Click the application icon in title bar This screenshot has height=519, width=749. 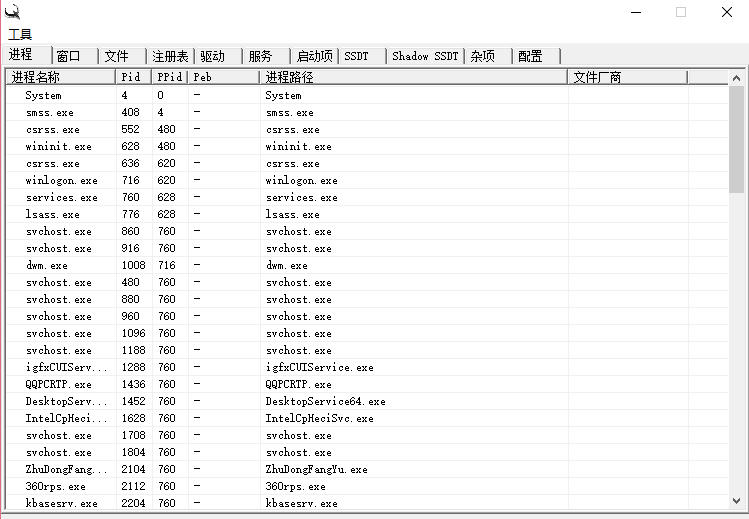coord(13,12)
